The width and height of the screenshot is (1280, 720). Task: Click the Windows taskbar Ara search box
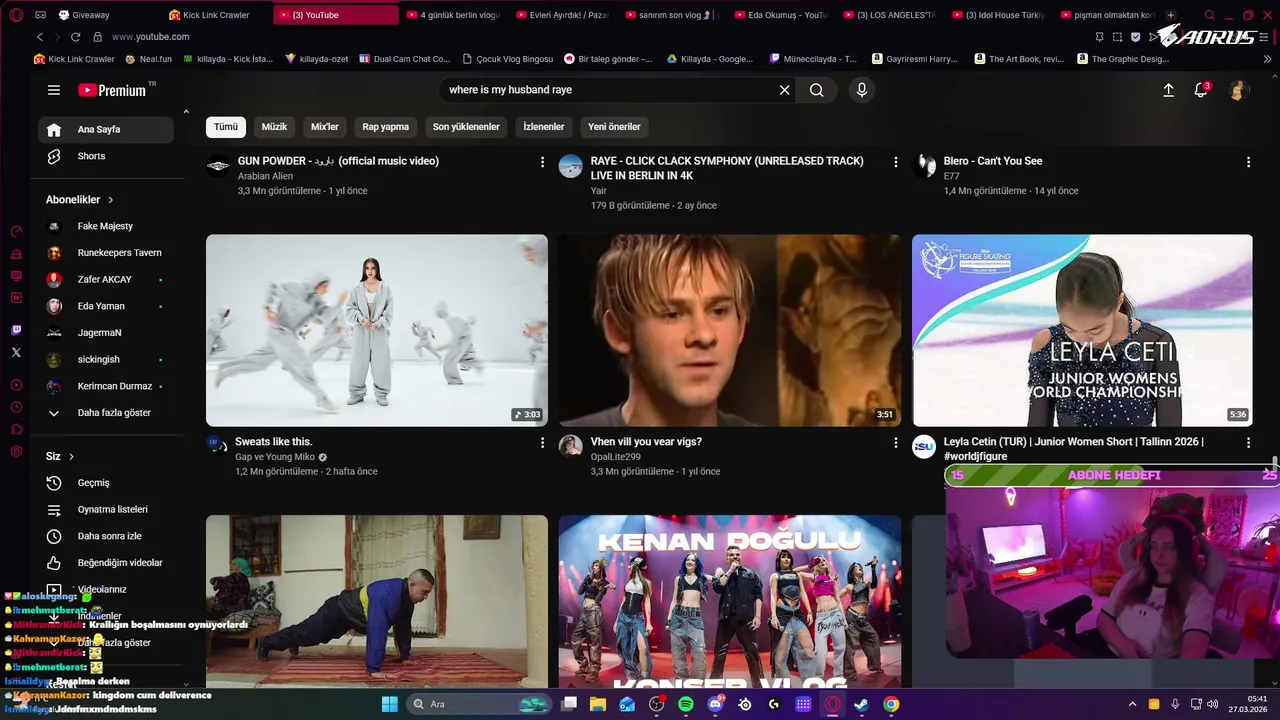[x=480, y=704]
